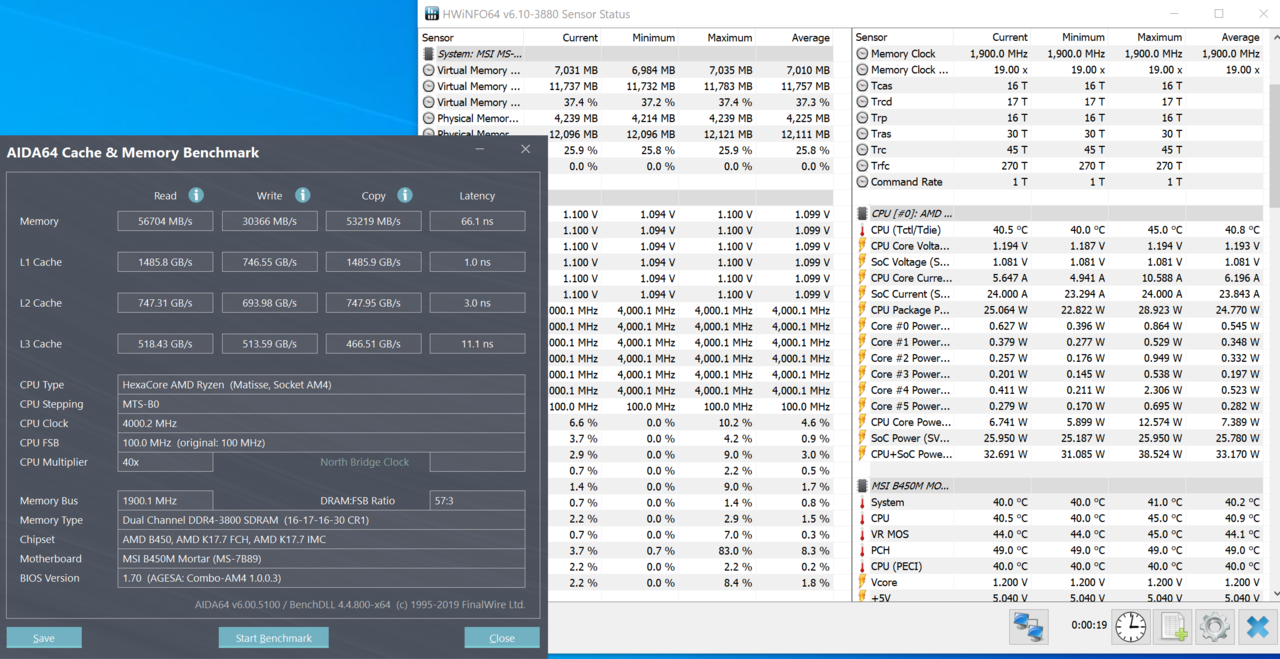Screen dimensions: 1280x659
Task: Click the Maximum column header in left pane
Action: (730, 38)
